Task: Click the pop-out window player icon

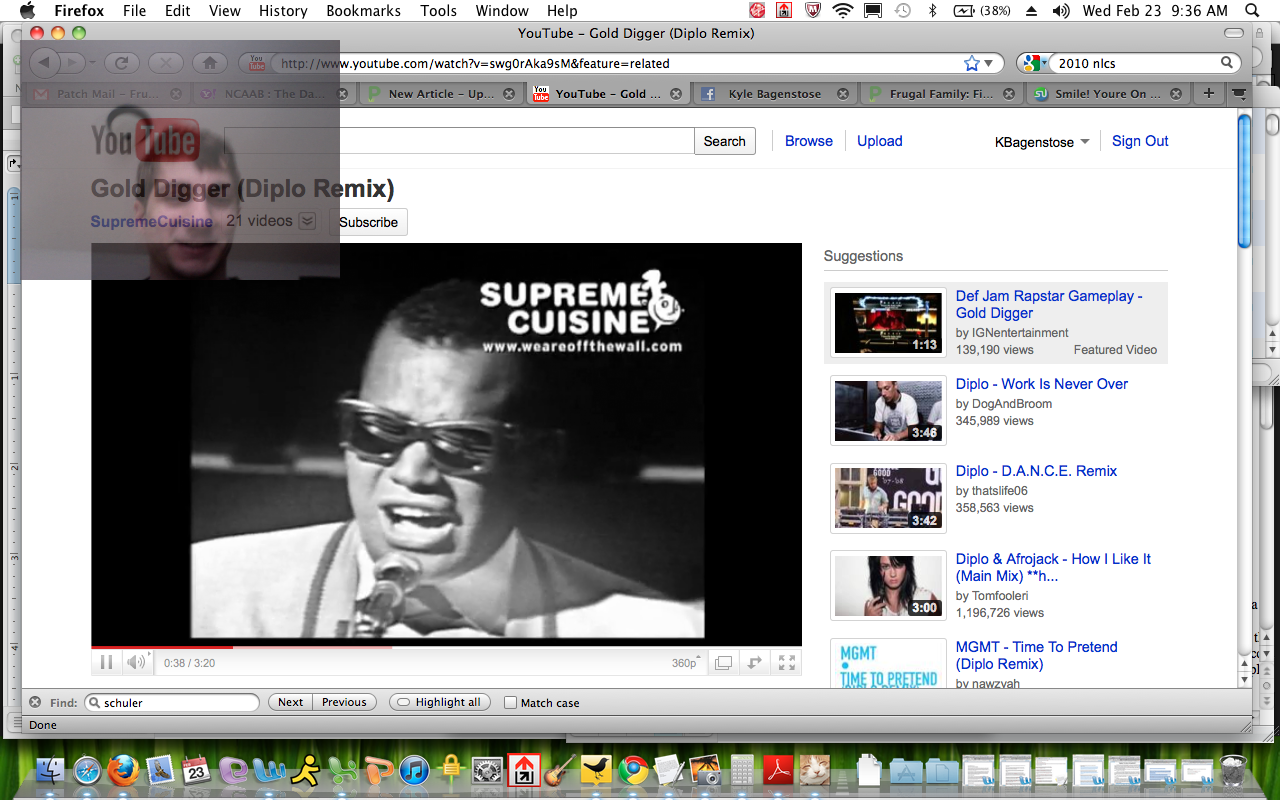Action: point(723,662)
